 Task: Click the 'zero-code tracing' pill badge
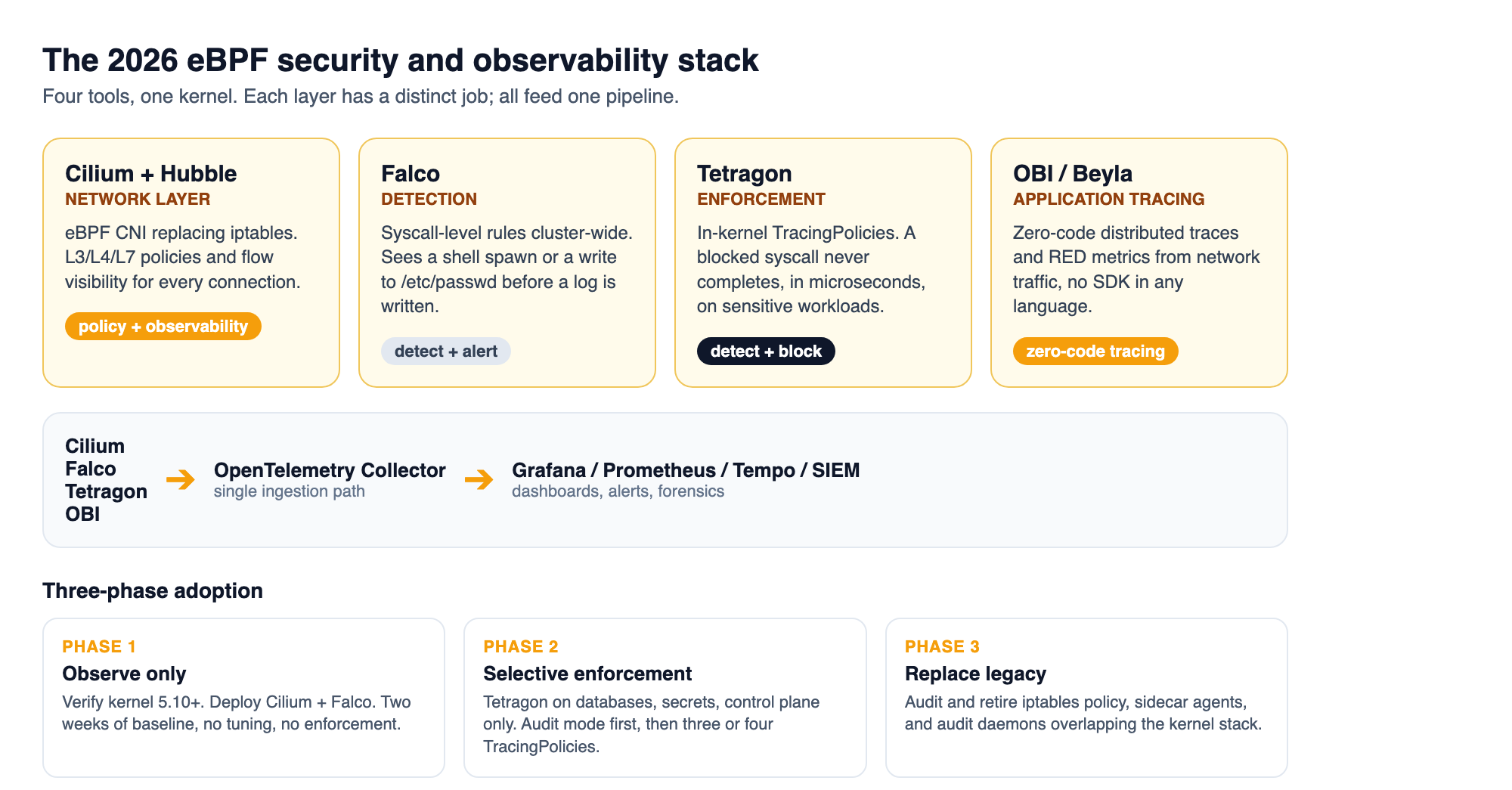pos(1095,352)
